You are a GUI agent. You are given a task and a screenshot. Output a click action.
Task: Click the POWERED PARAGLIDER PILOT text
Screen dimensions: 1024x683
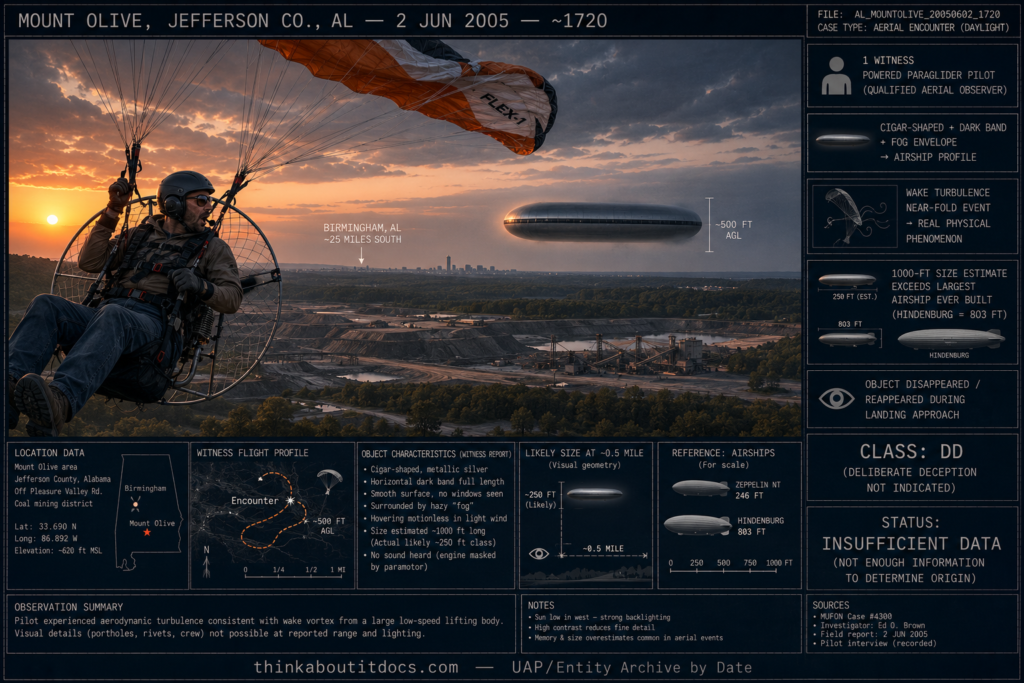pyautogui.click(x=929, y=75)
